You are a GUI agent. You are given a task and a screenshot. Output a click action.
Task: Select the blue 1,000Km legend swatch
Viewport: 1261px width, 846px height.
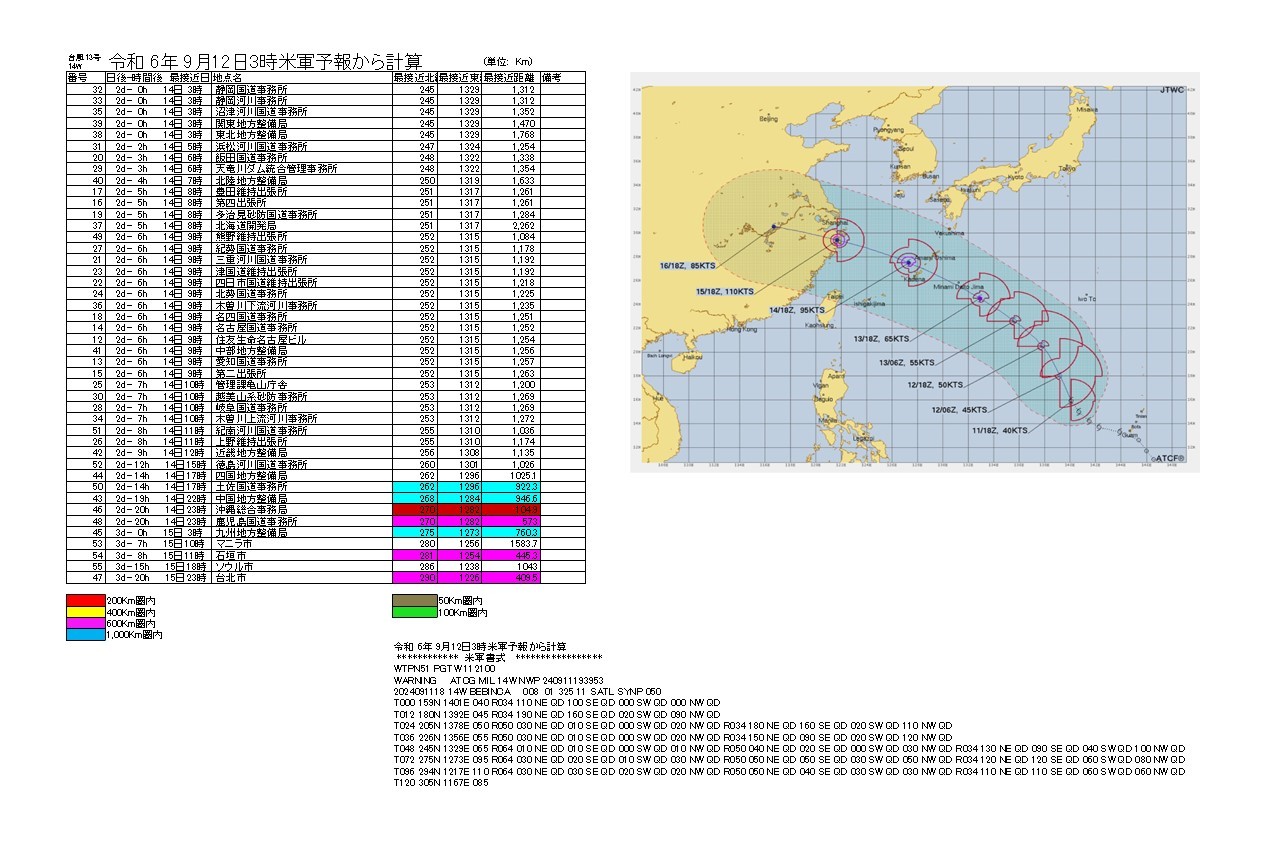tap(85, 635)
